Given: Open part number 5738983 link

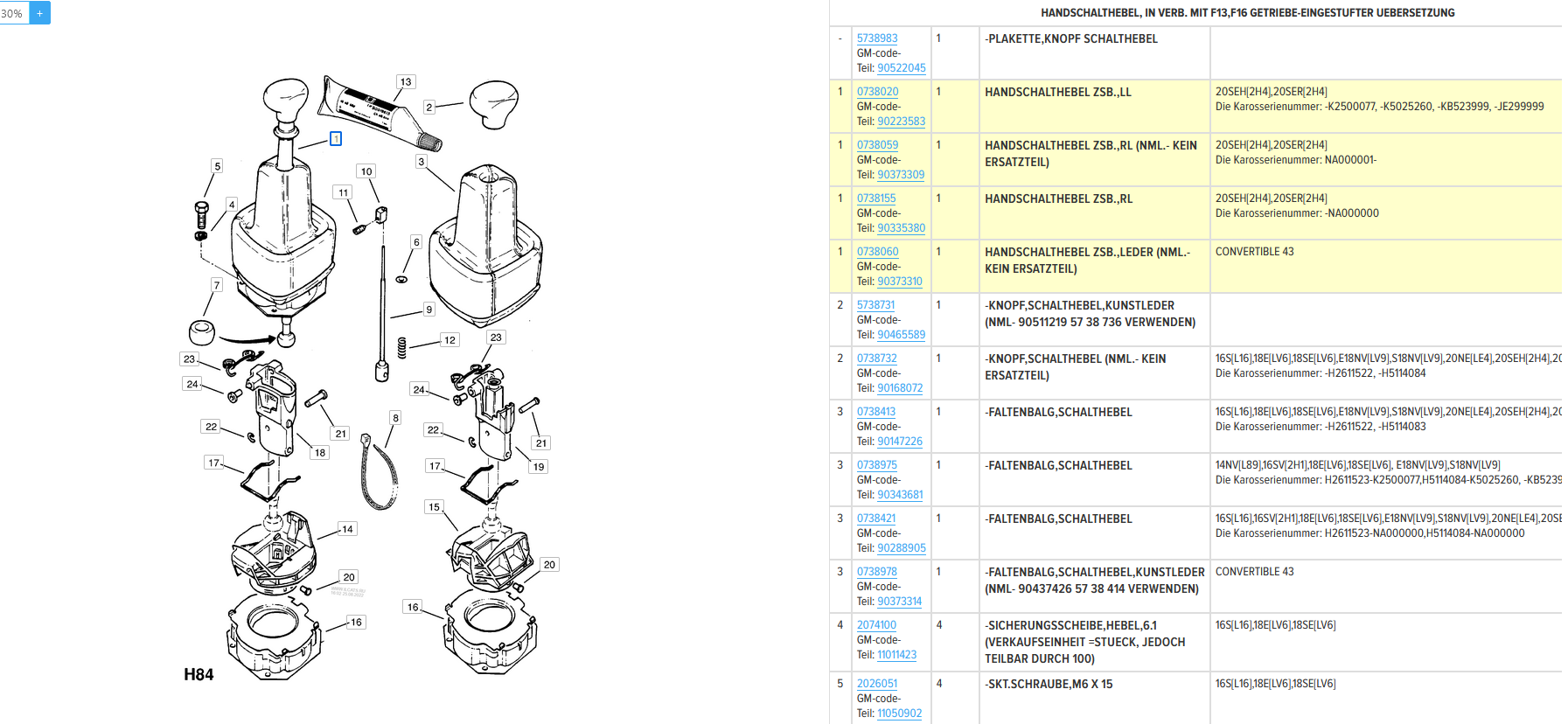Looking at the screenshot, I should tap(876, 38).
